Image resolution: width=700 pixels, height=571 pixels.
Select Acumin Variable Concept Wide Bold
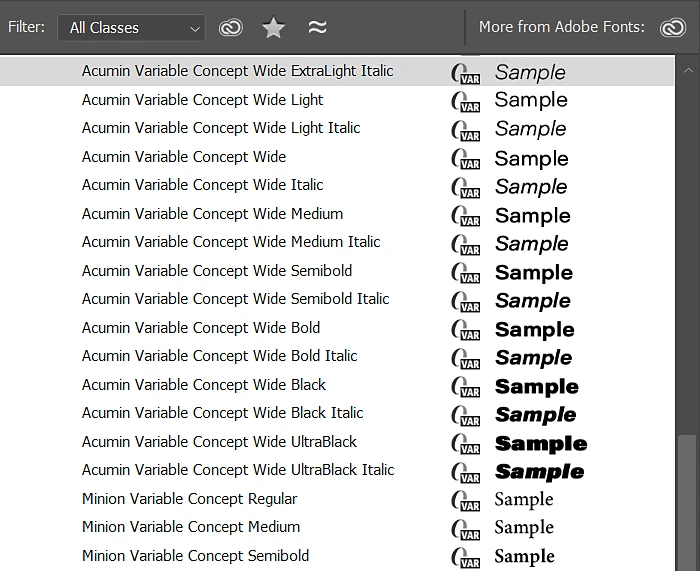click(x=337, y=328)
